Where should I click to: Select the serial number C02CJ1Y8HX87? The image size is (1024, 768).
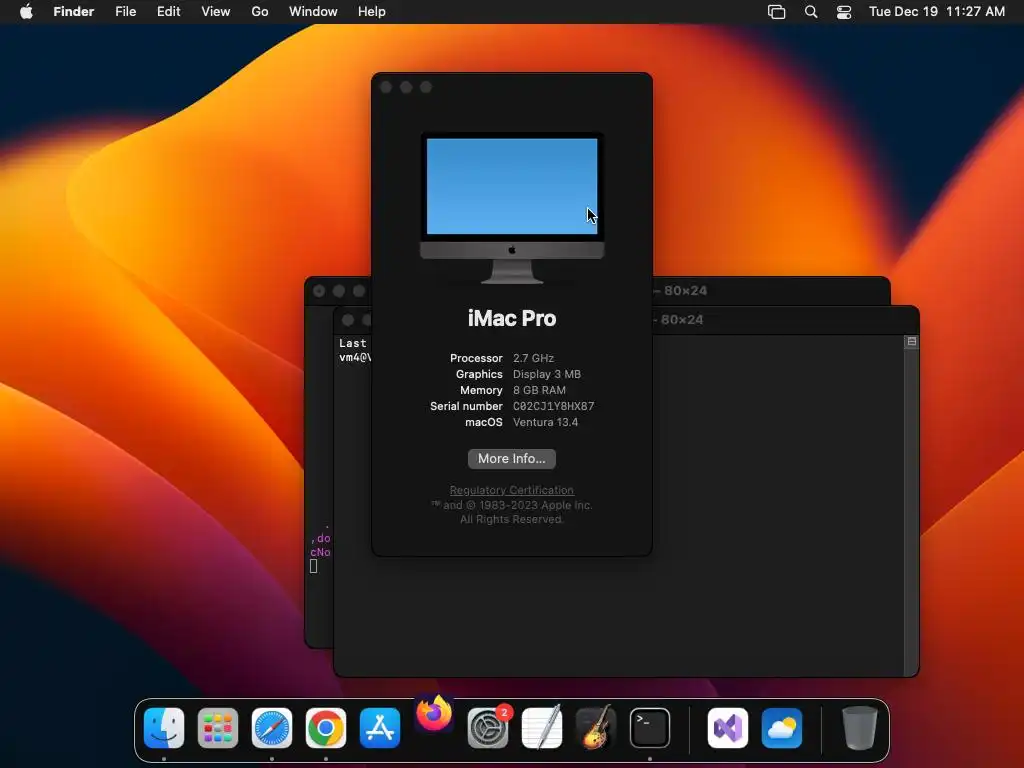click(554, 406)
